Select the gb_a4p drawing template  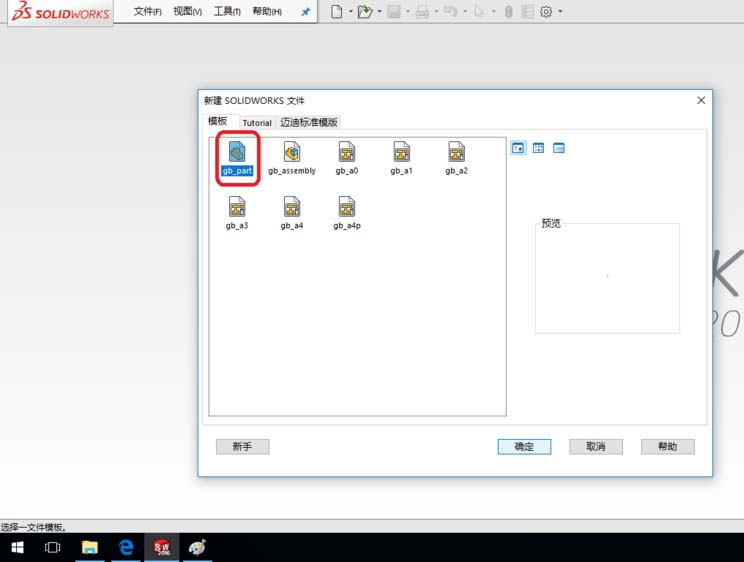tap(347, 213)
